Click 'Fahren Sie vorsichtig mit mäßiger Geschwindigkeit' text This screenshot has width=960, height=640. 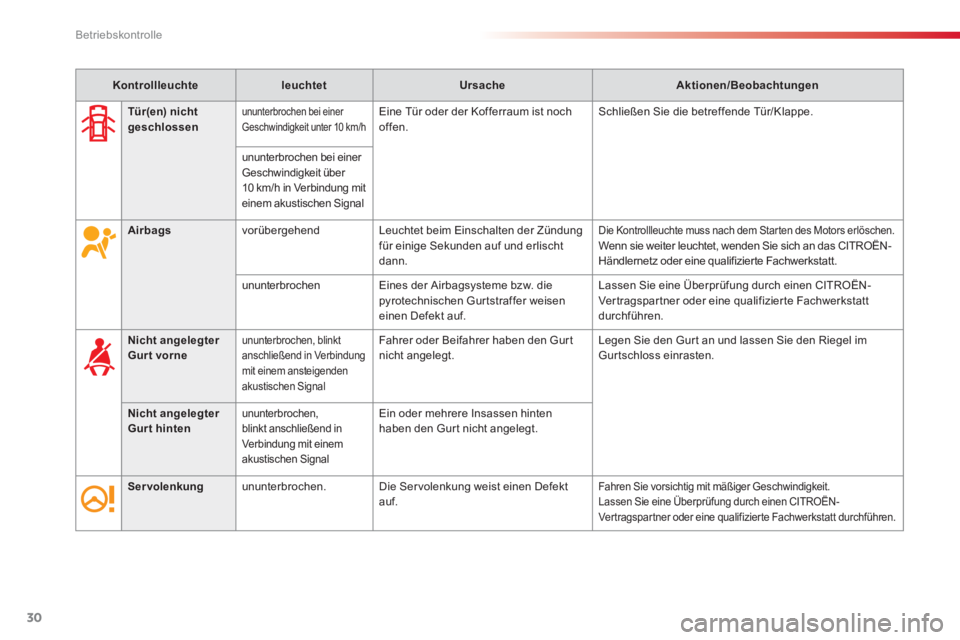[714, 486]
